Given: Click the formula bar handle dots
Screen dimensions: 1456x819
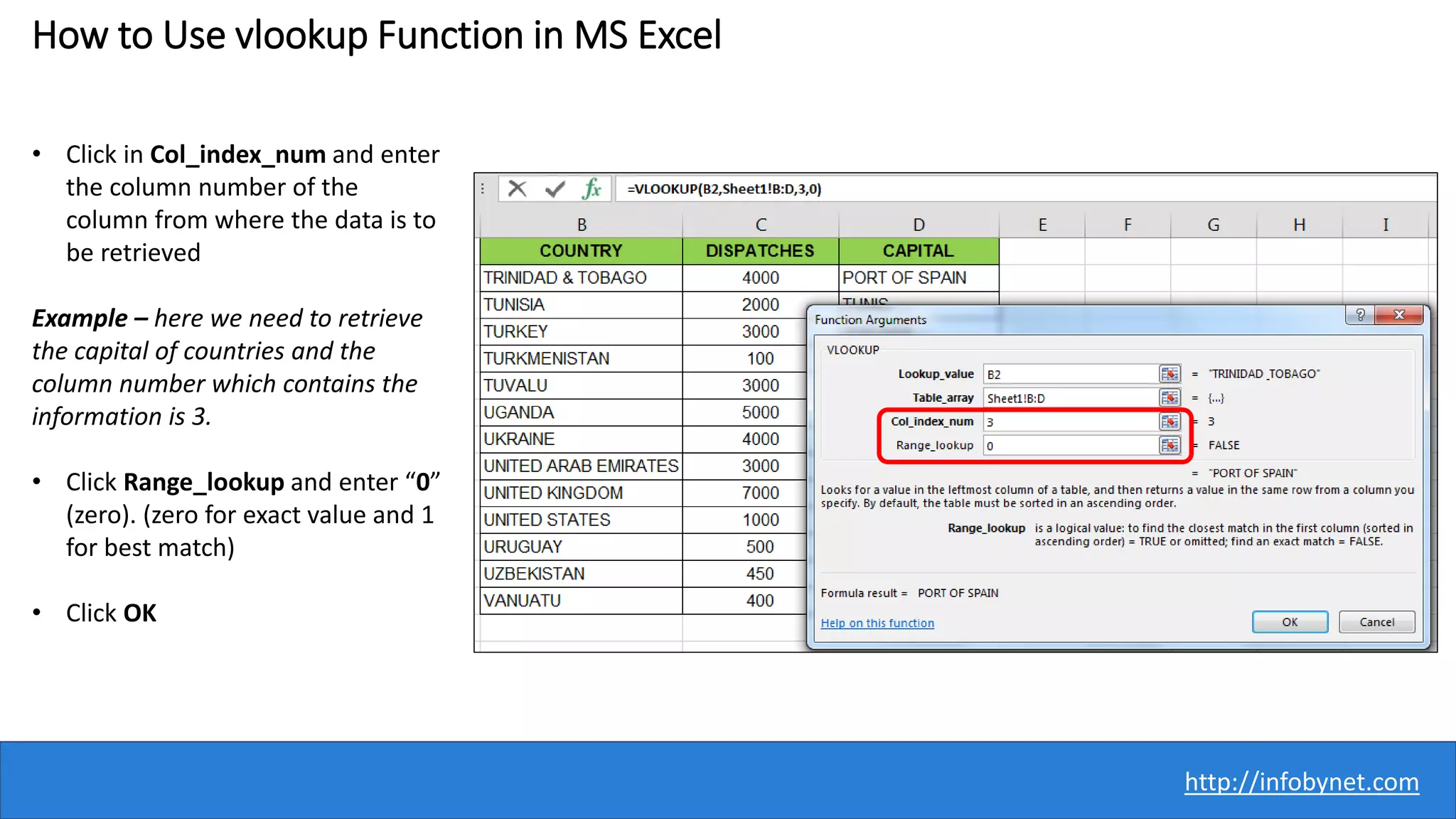Looking at the screenshot, I should 483,189.
